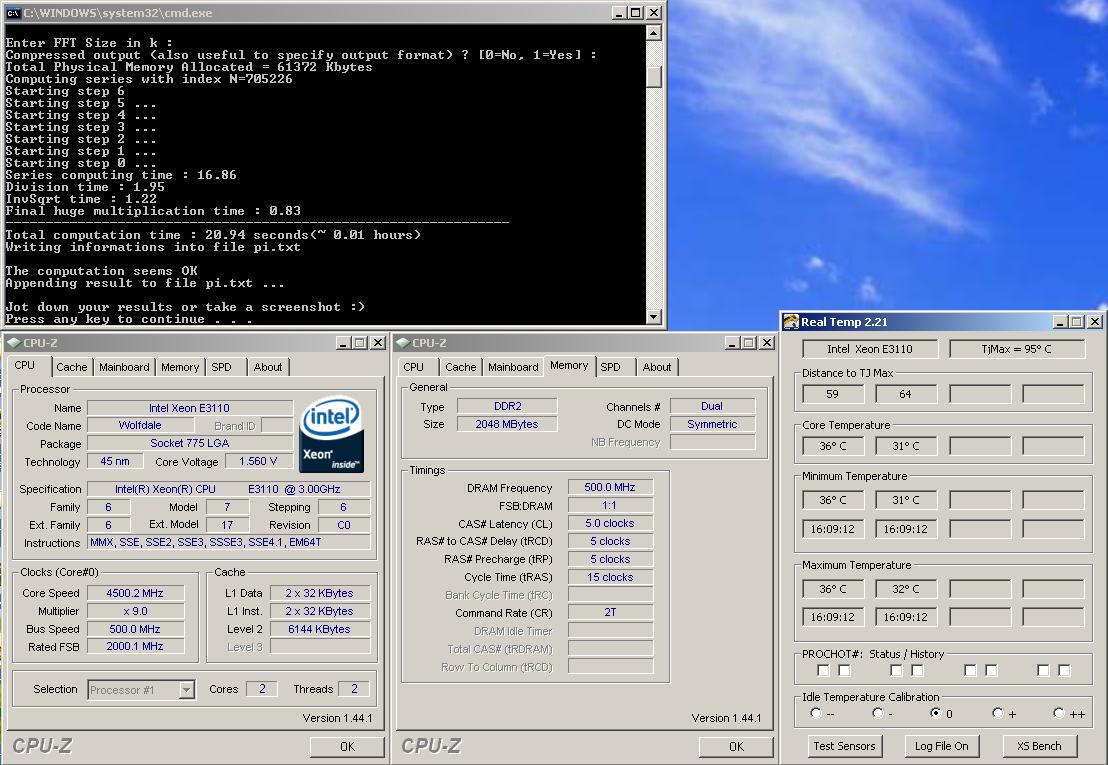Click the '59' distance to TJ Max value
This screenshot has width=1108, height=765.
point(833,394)
